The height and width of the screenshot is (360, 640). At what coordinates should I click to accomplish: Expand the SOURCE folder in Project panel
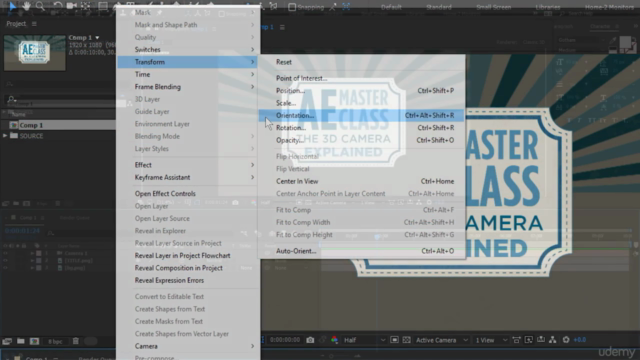(5, 136)
